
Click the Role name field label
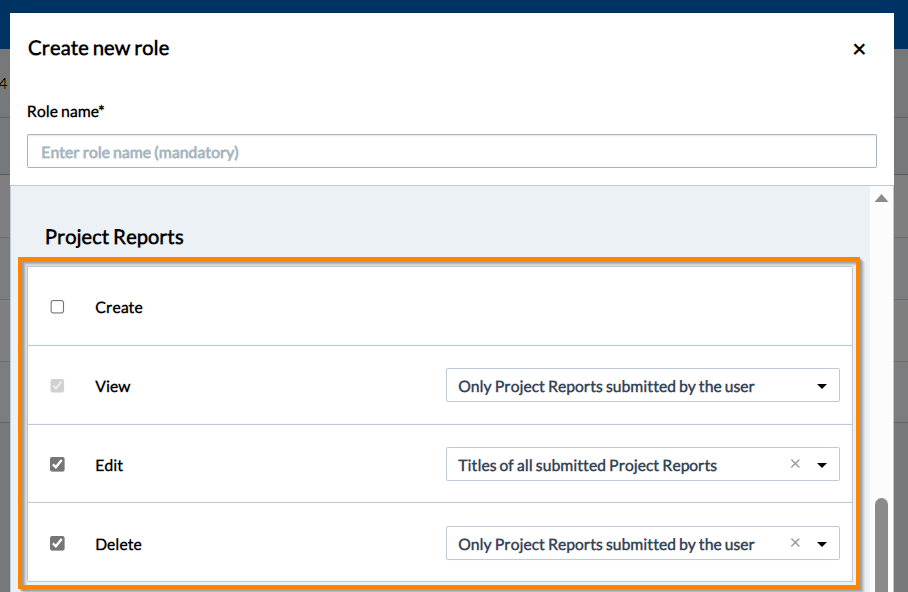[65, 111]
